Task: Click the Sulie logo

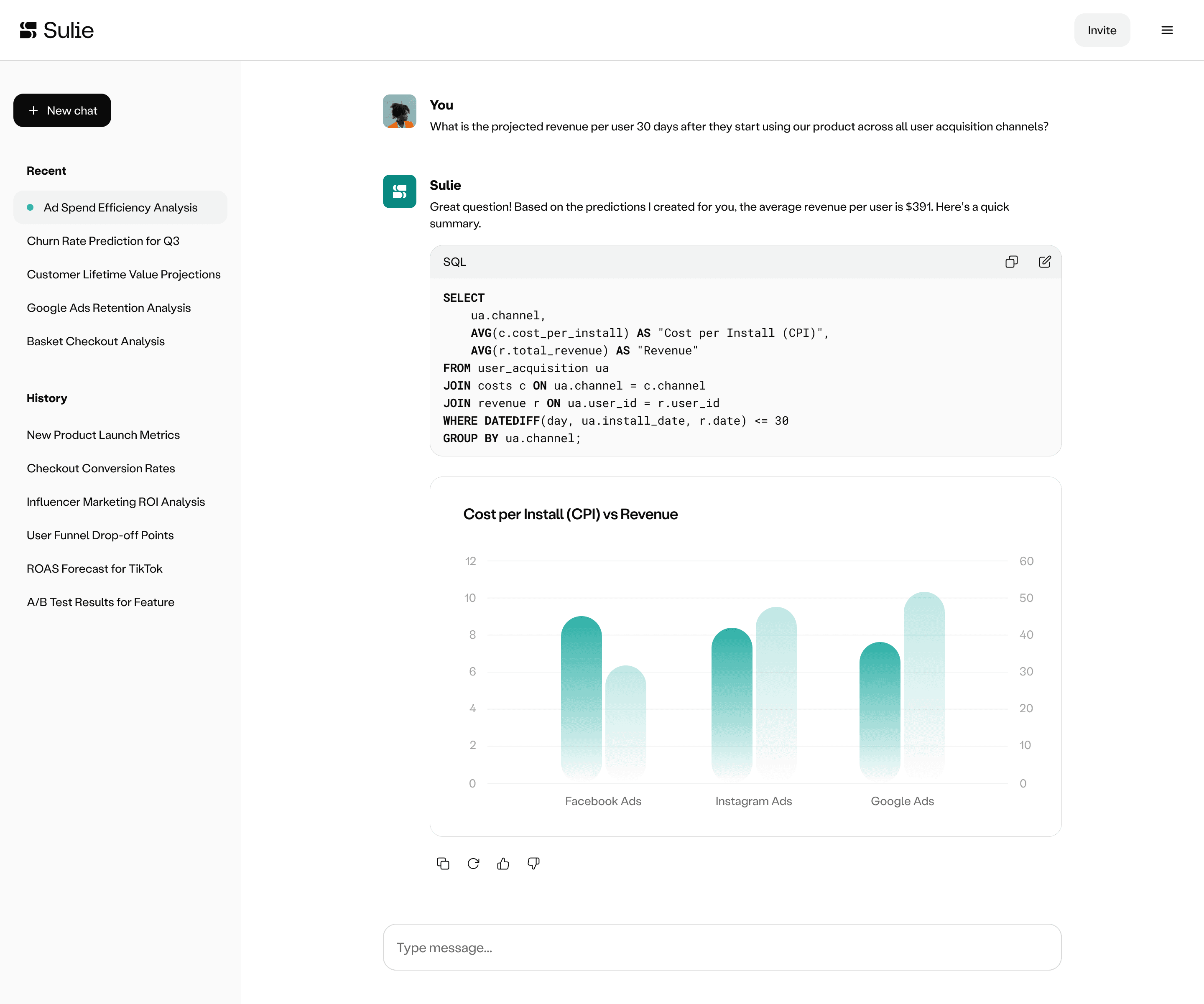Action: [57, 31]
